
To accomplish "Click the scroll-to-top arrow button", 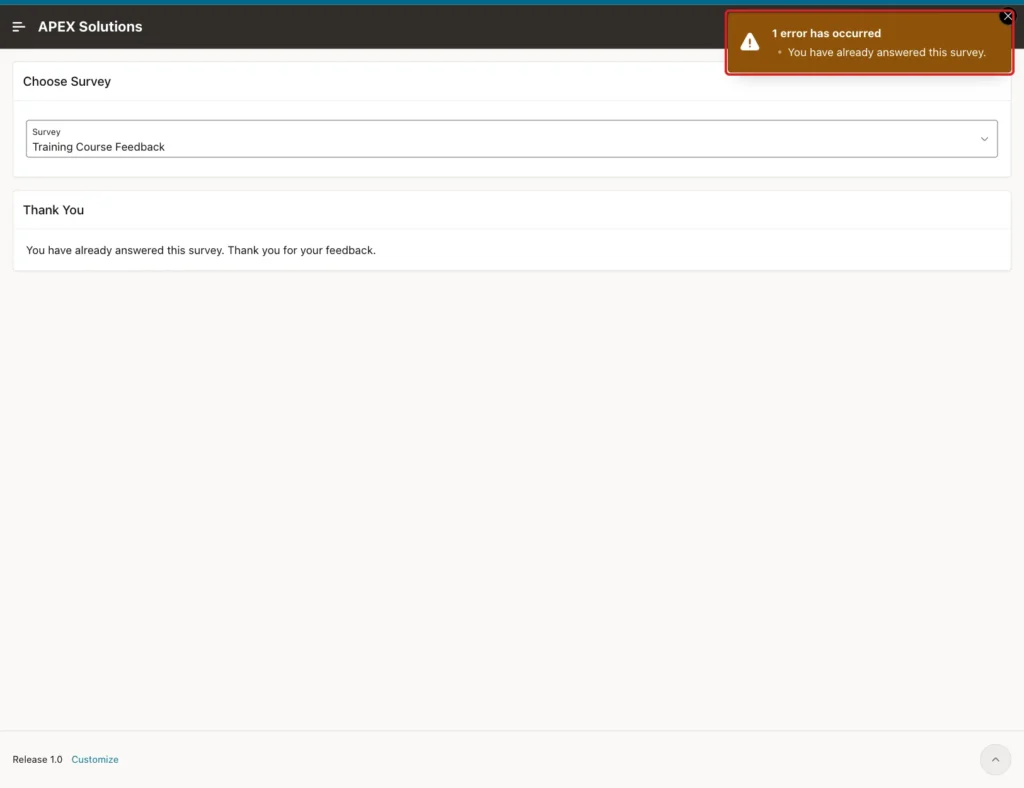I will pos(995,759).
